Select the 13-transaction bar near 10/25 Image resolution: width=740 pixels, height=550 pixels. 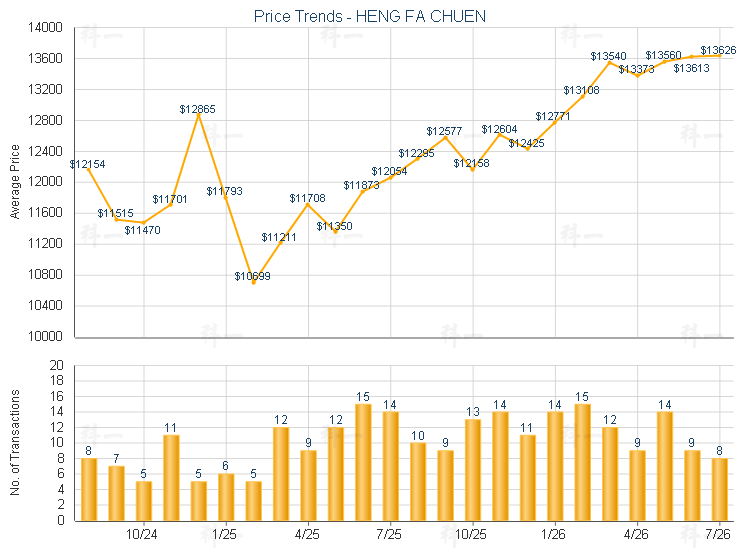click(x=472, y=470)
